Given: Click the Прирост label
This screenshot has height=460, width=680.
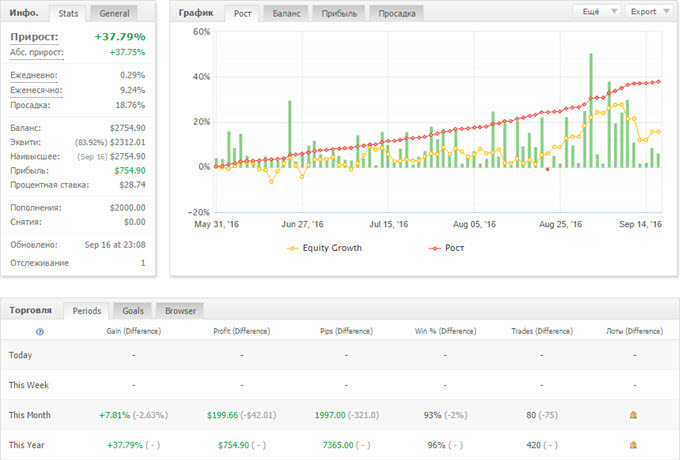Looking at the screenshot, I should click(34, 37).
